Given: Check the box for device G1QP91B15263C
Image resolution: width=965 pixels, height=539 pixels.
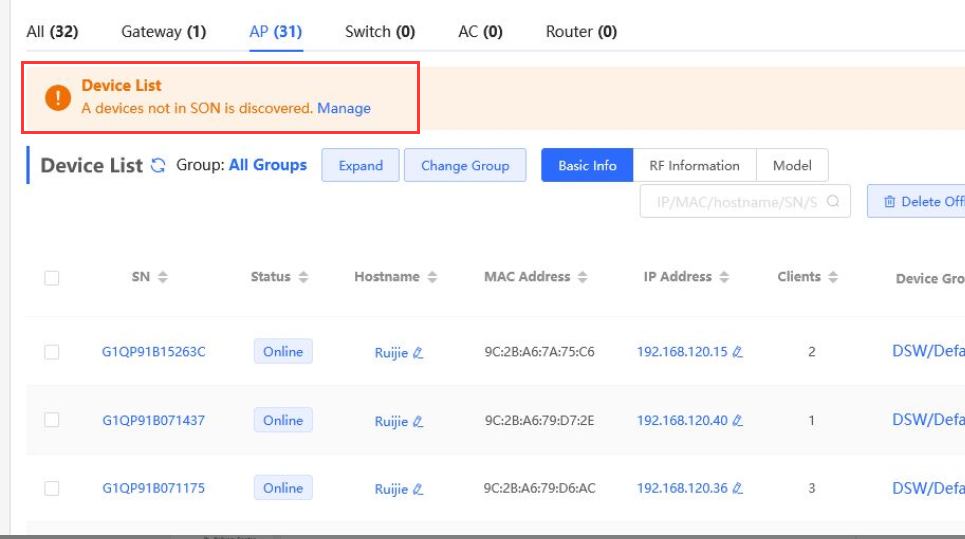Looking at the screenshot, I should point(52,352).
